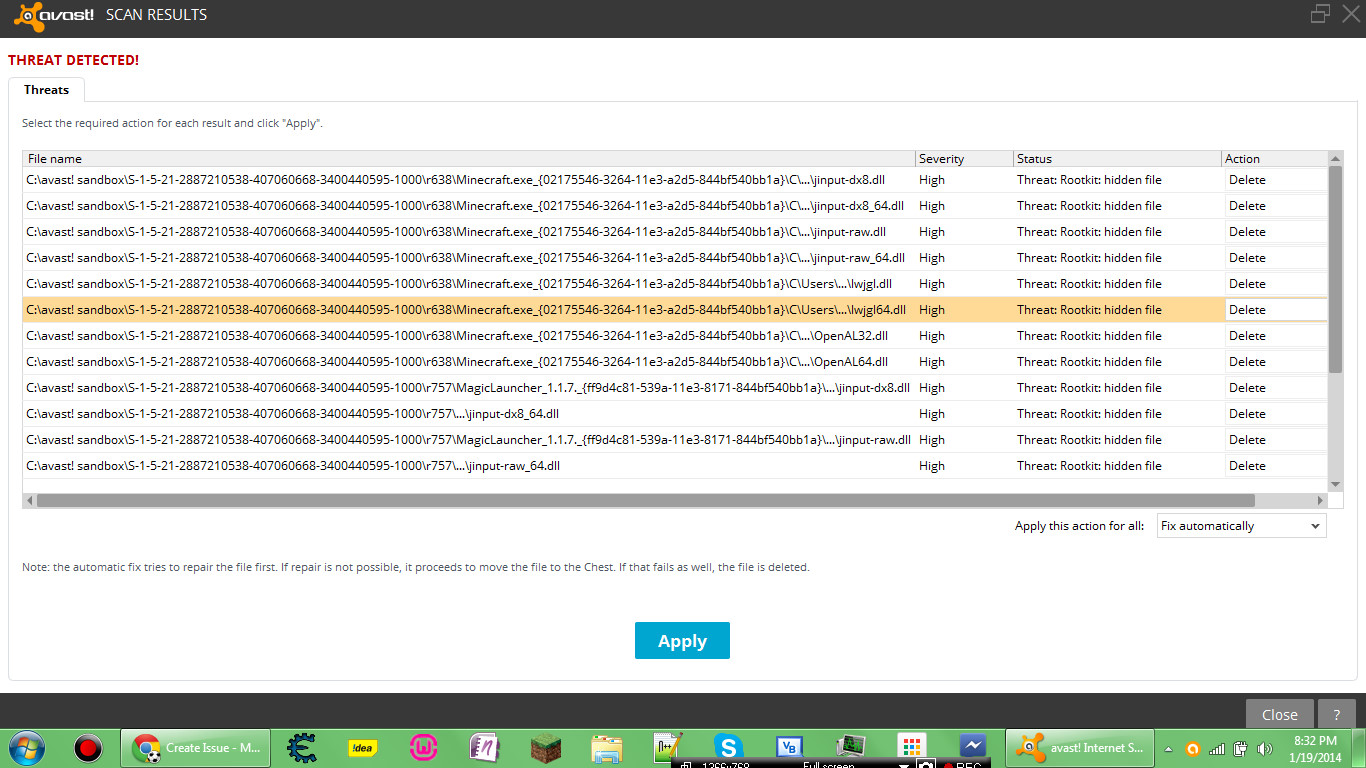
Task: Switch to the Chrome Create Issue window
Action: click(x=196, y=747)
